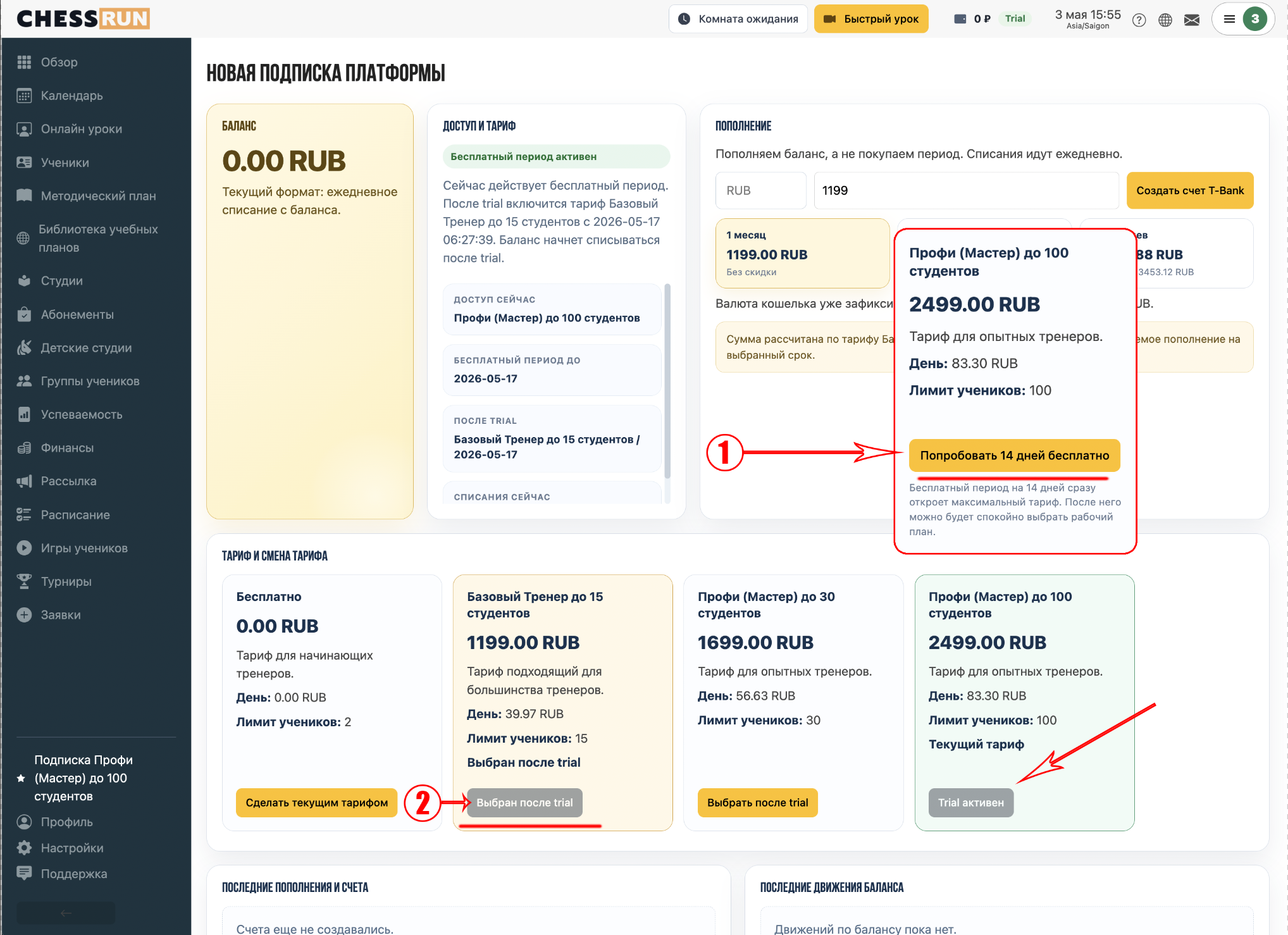The height and width of the screenshot is (935, 1288).
Task: Click Движений по балансу пока нет text
Action: 865,929
